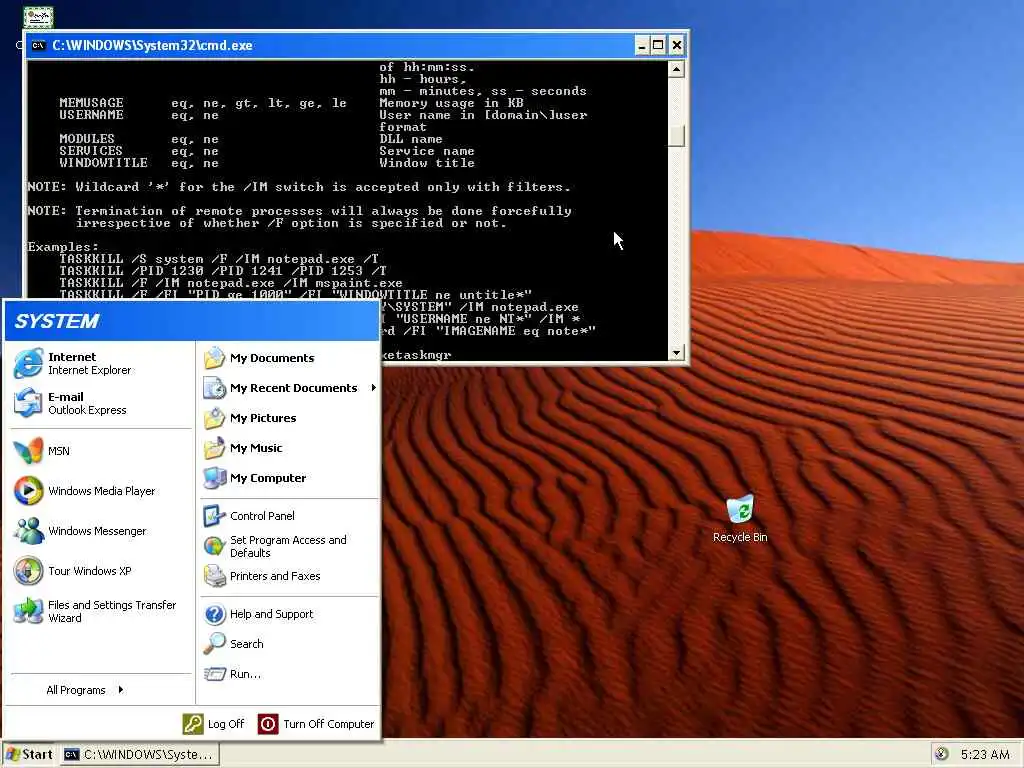Launch Outlook Express E-mail icon
Screen dimensions: 1024x768
(28, 403)
